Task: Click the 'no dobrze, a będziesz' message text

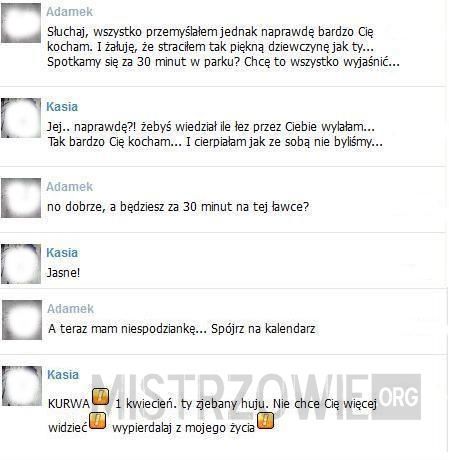Action: pyautogui.click(x=178, y=207)
